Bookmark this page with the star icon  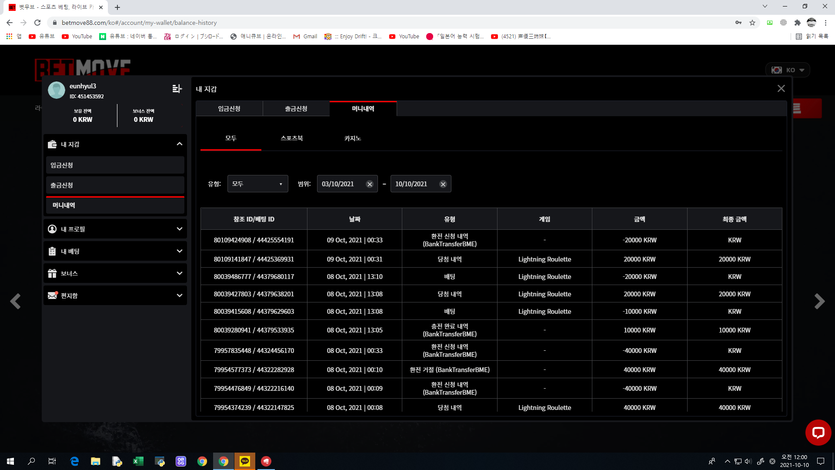click(752, 23)
